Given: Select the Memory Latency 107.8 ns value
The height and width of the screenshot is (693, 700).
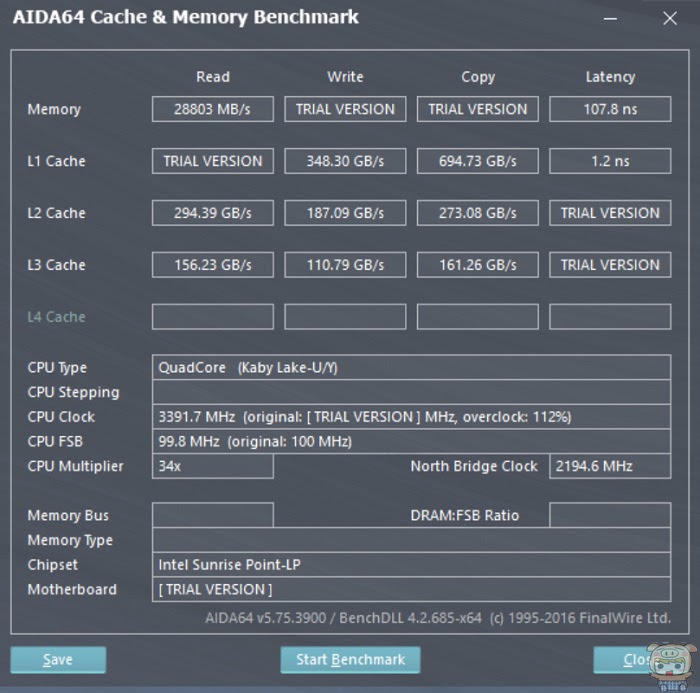Looking at the screenshot, I should click(x=610, y=109).
